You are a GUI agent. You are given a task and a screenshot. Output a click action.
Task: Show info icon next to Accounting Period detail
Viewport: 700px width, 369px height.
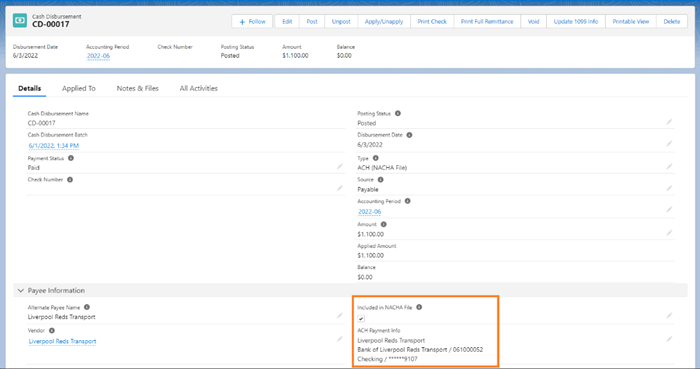point(407,201)
